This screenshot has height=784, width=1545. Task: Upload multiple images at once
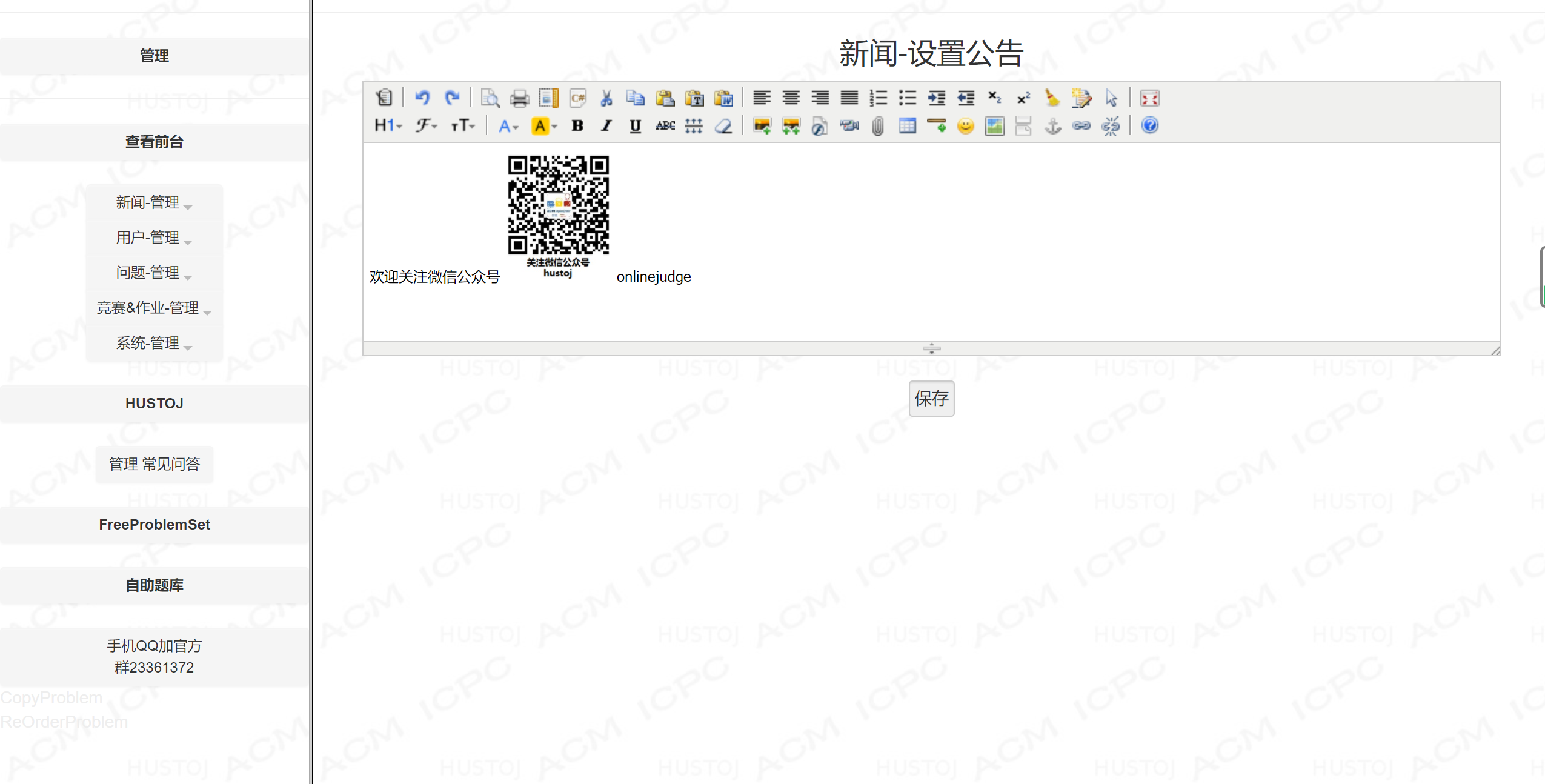pos(791,125)
